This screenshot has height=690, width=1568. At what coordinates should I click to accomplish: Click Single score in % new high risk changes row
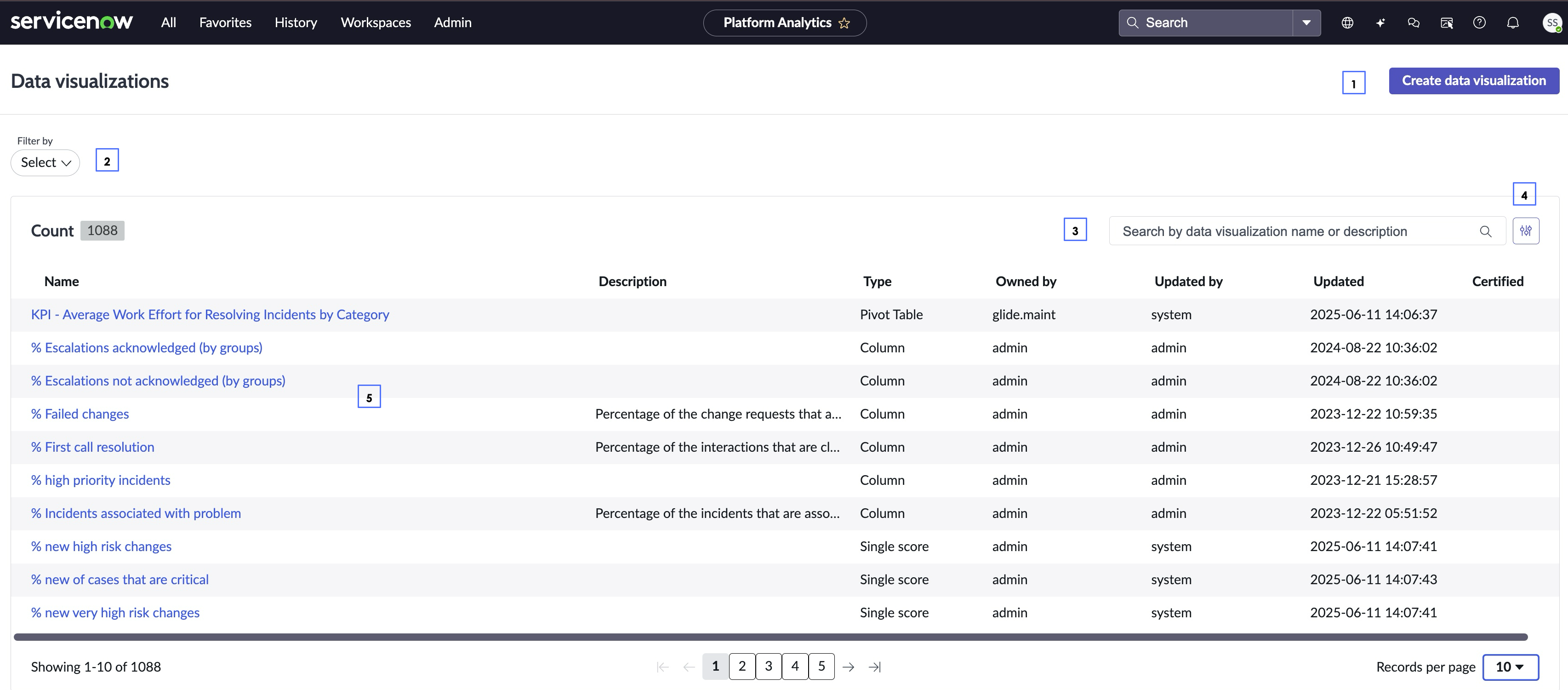pos(894,546)
